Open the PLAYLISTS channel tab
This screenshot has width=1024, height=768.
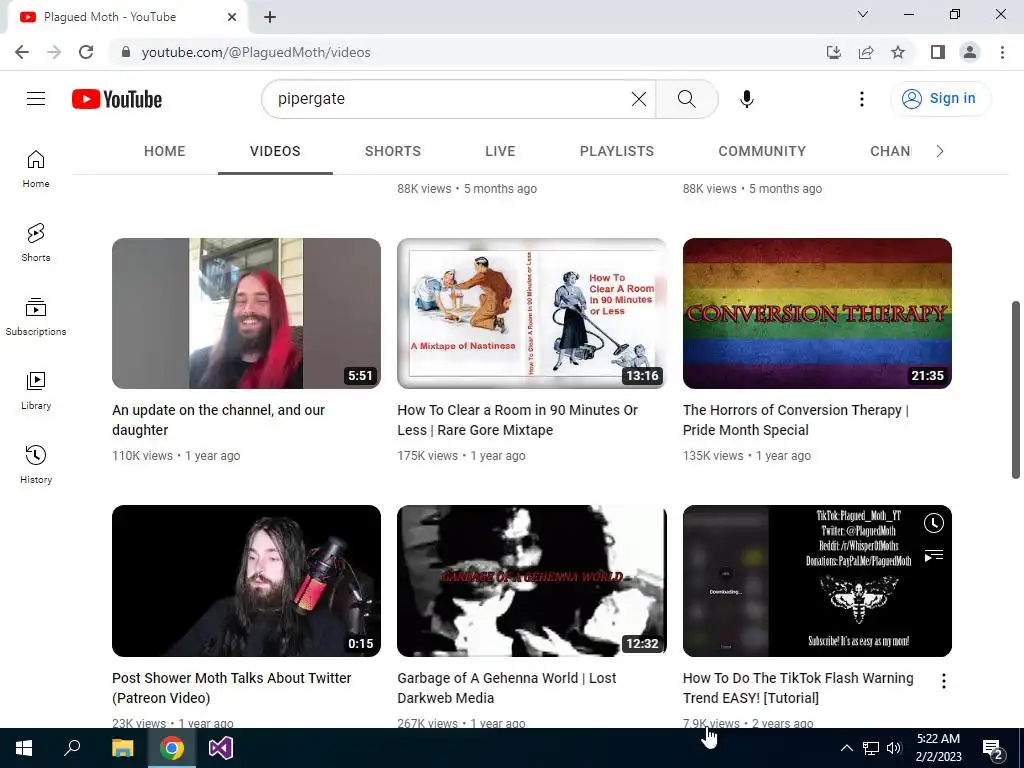616,152
